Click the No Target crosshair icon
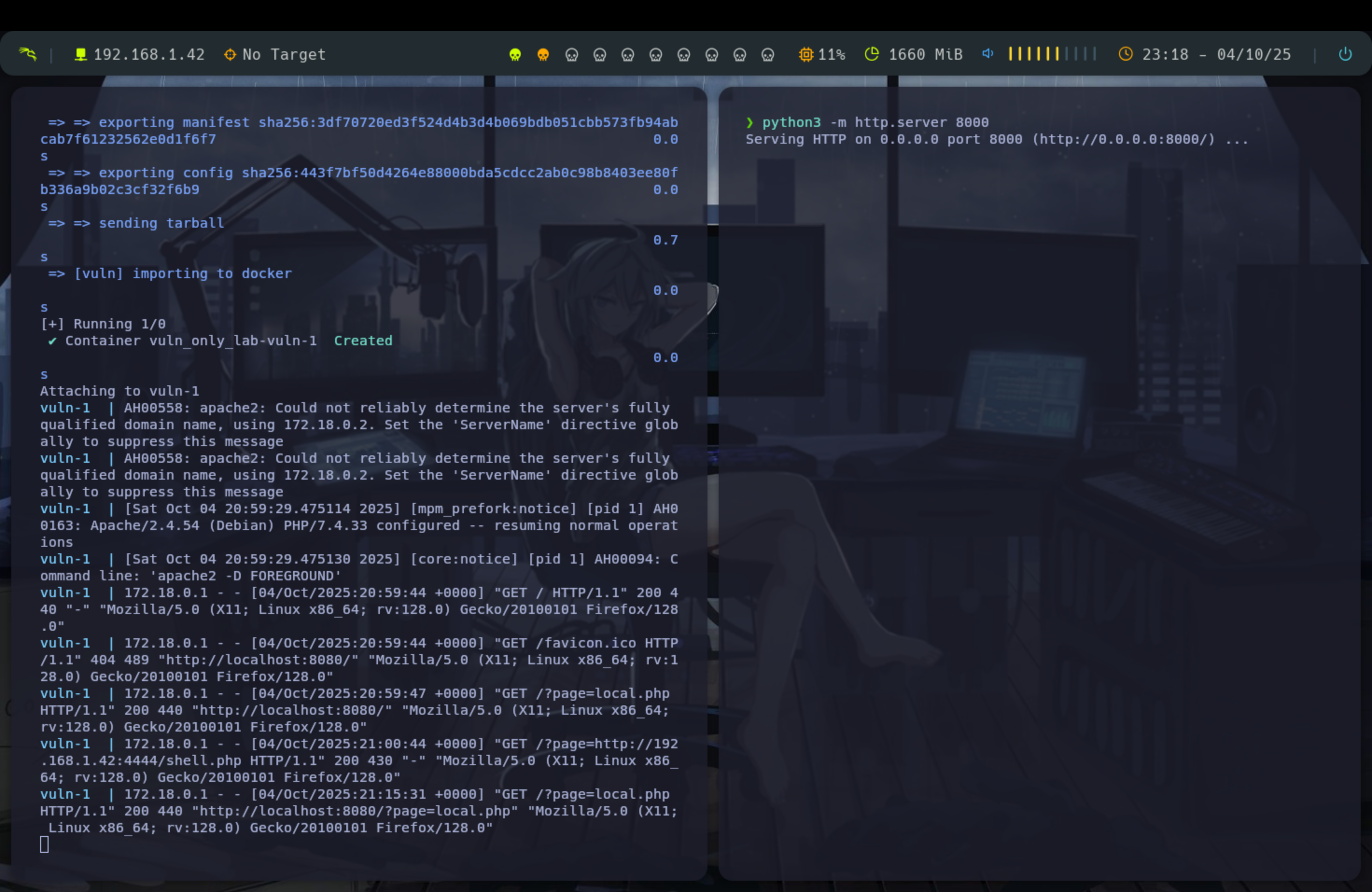Image resolution: width=1372 pixels, height=892 pixels. click(x=230, y=55)
